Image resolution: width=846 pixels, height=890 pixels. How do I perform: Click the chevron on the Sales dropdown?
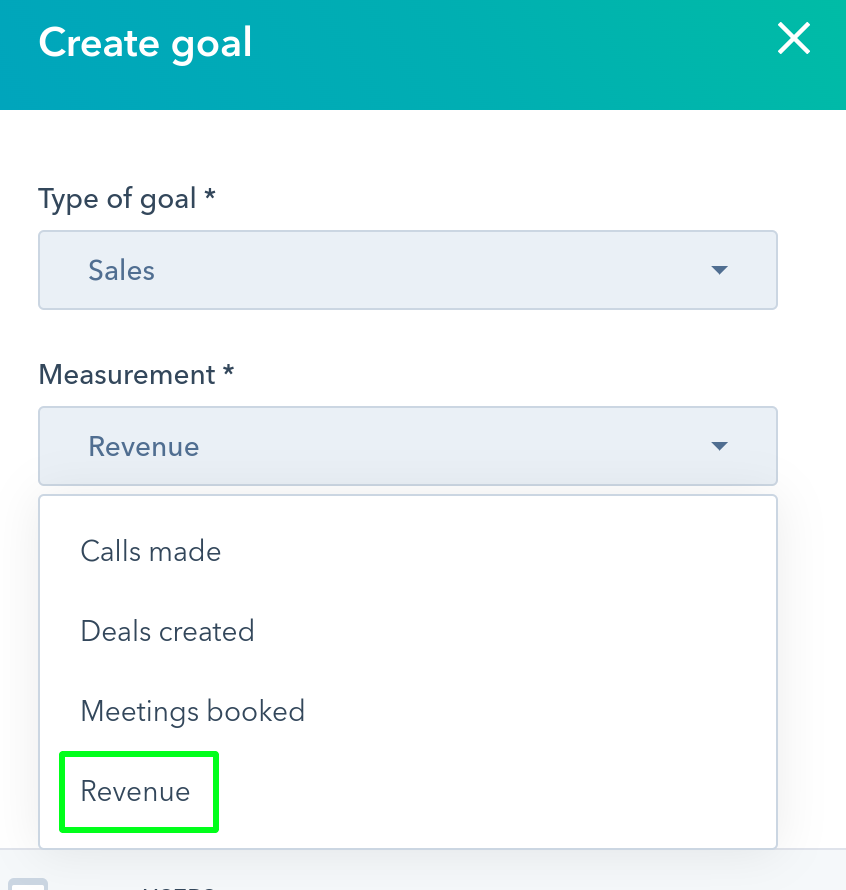coord(718,269)
